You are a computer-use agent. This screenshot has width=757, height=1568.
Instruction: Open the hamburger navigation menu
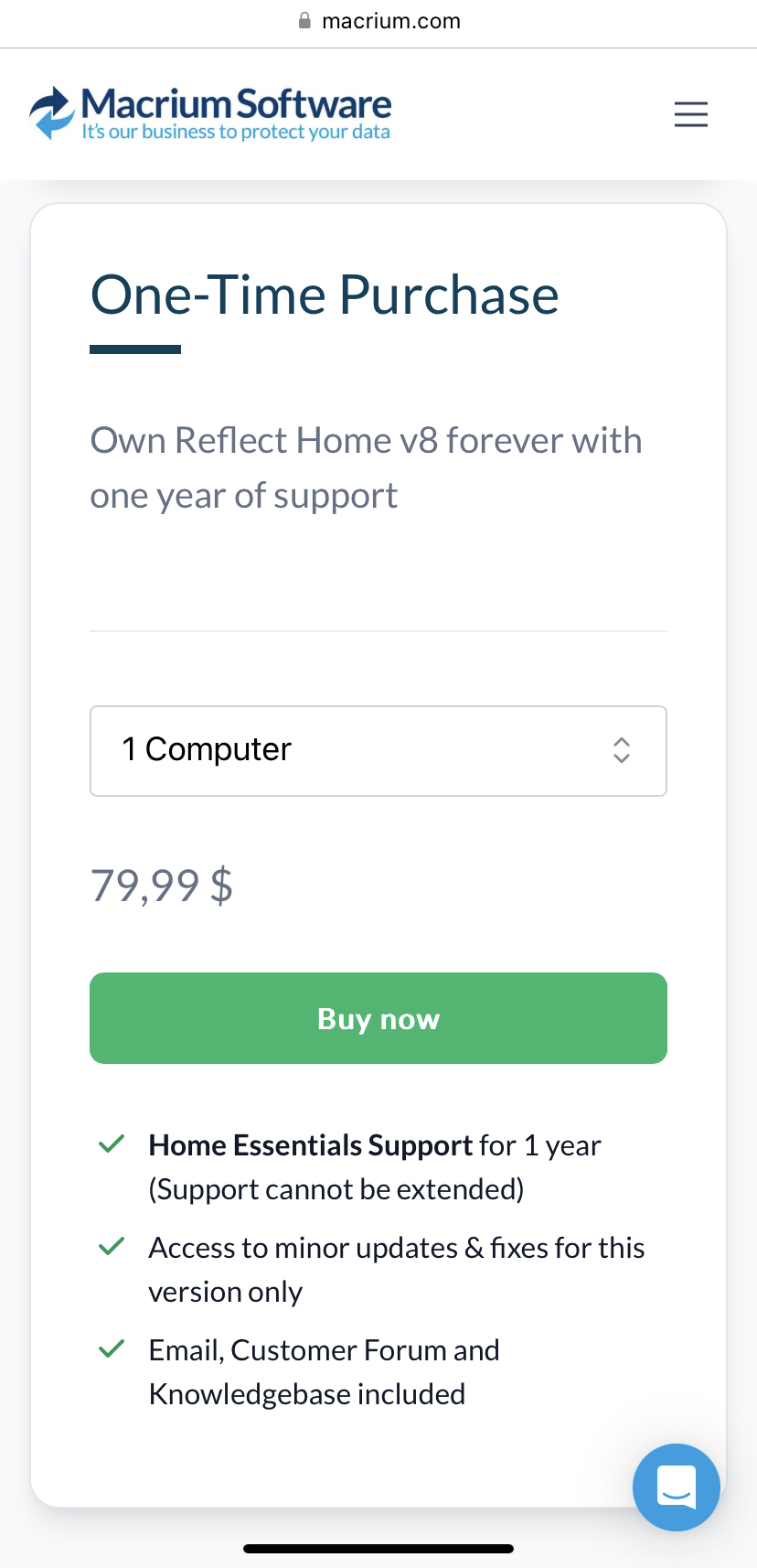[x=690, y=114]
